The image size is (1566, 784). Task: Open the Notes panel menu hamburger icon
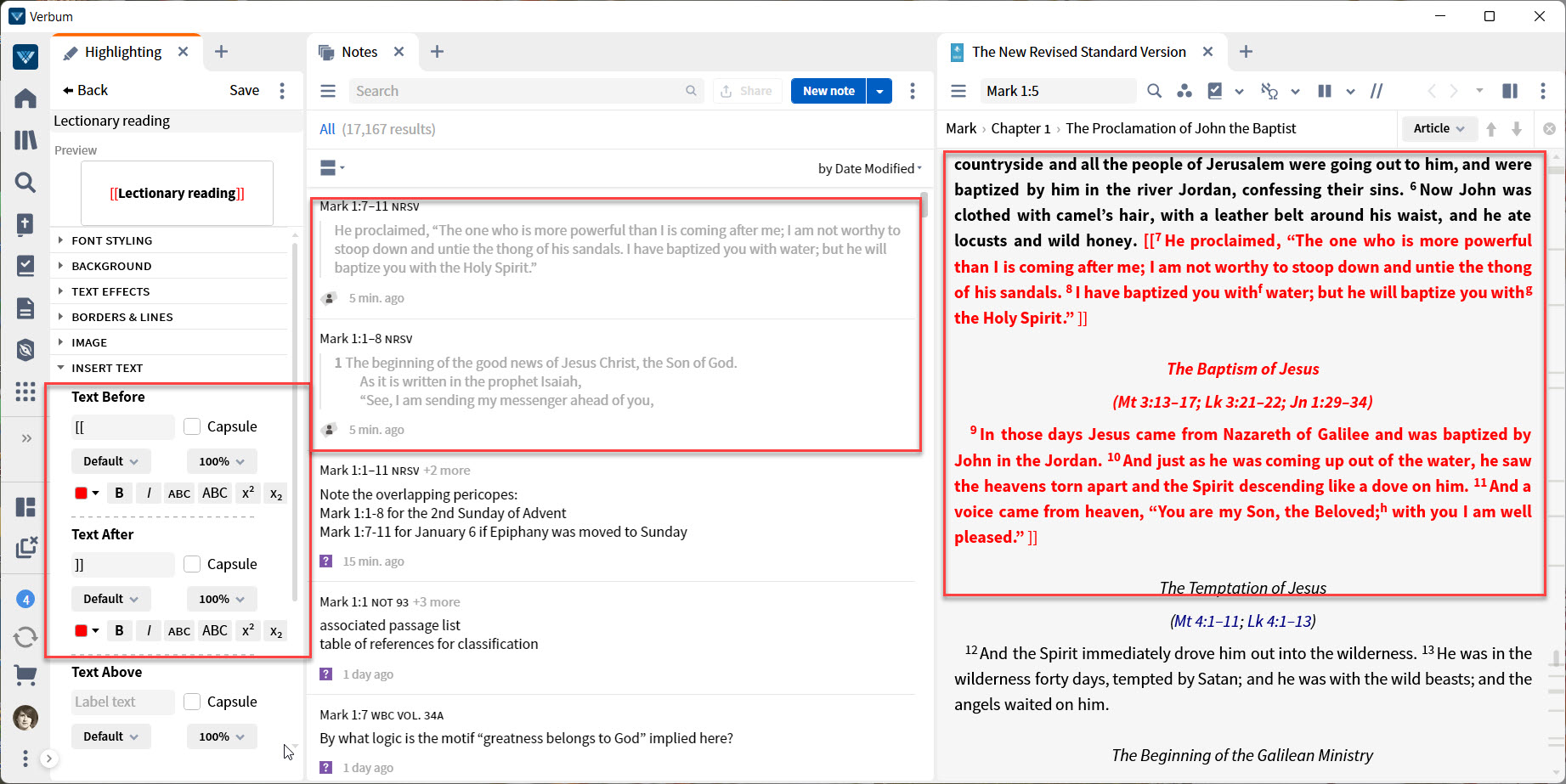tap(327, 90)
